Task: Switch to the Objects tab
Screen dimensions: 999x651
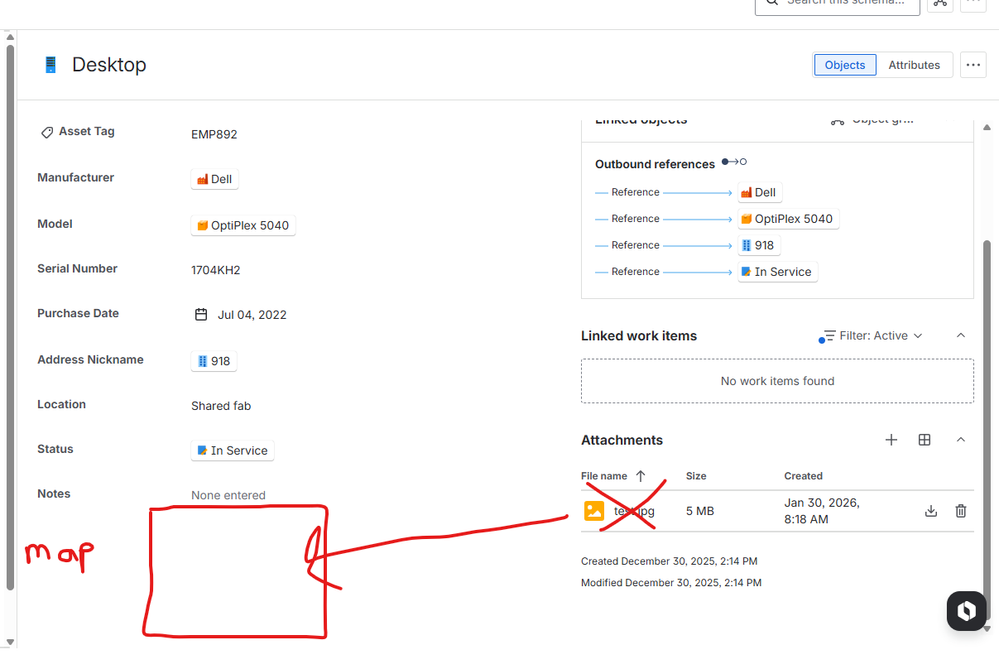Action: (845, 65)
